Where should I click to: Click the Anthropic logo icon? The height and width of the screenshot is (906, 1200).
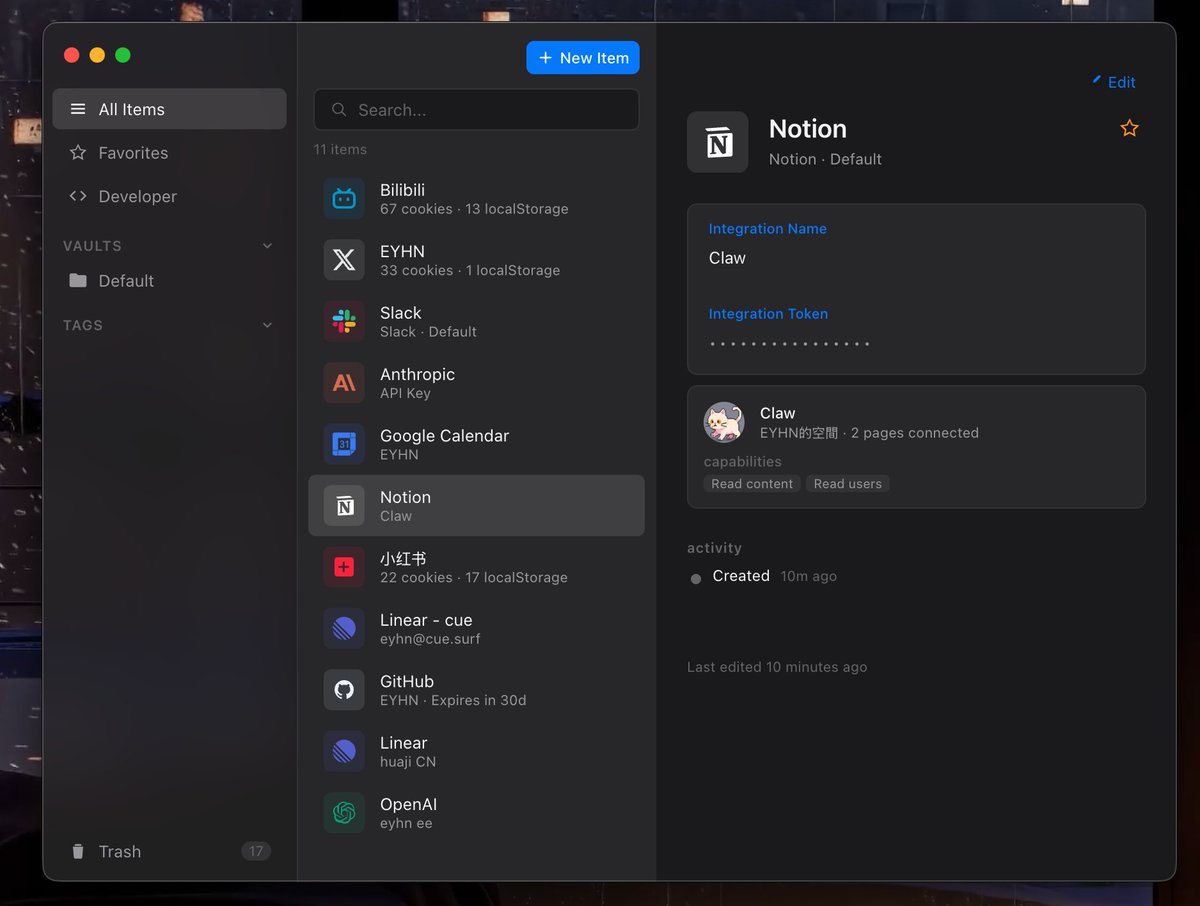[344, 383]
